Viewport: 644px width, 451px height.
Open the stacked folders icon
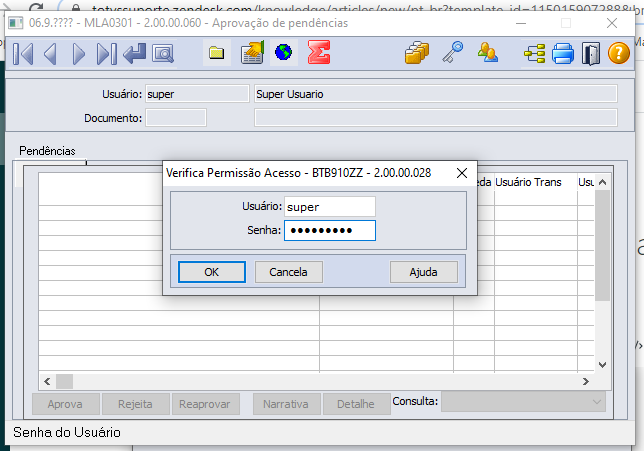pyautogui.click(x=416, y=52)
